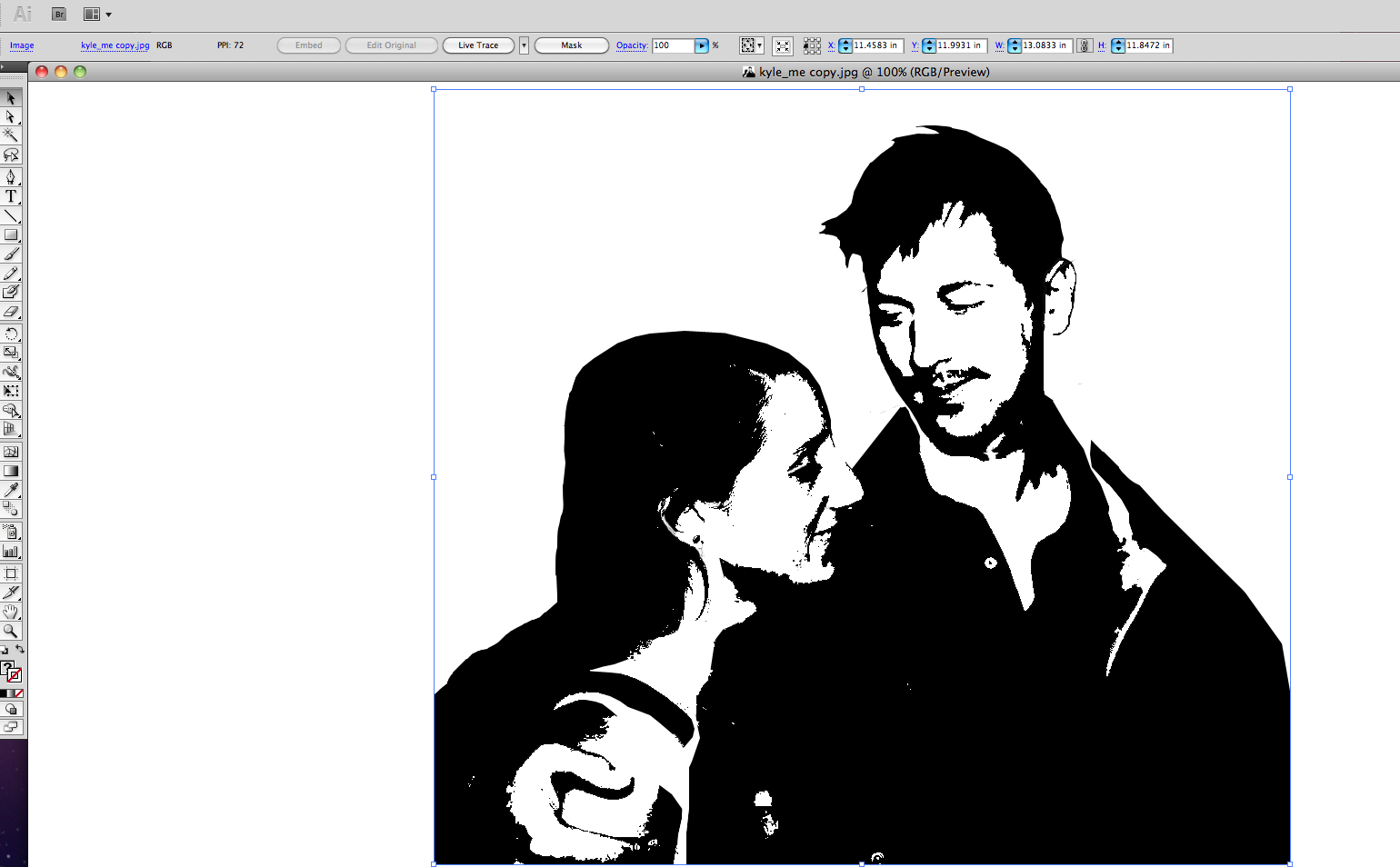Select the Column Graph tool
The width and height of the screenshot is (1400, 867).
(x=11, y=551)
